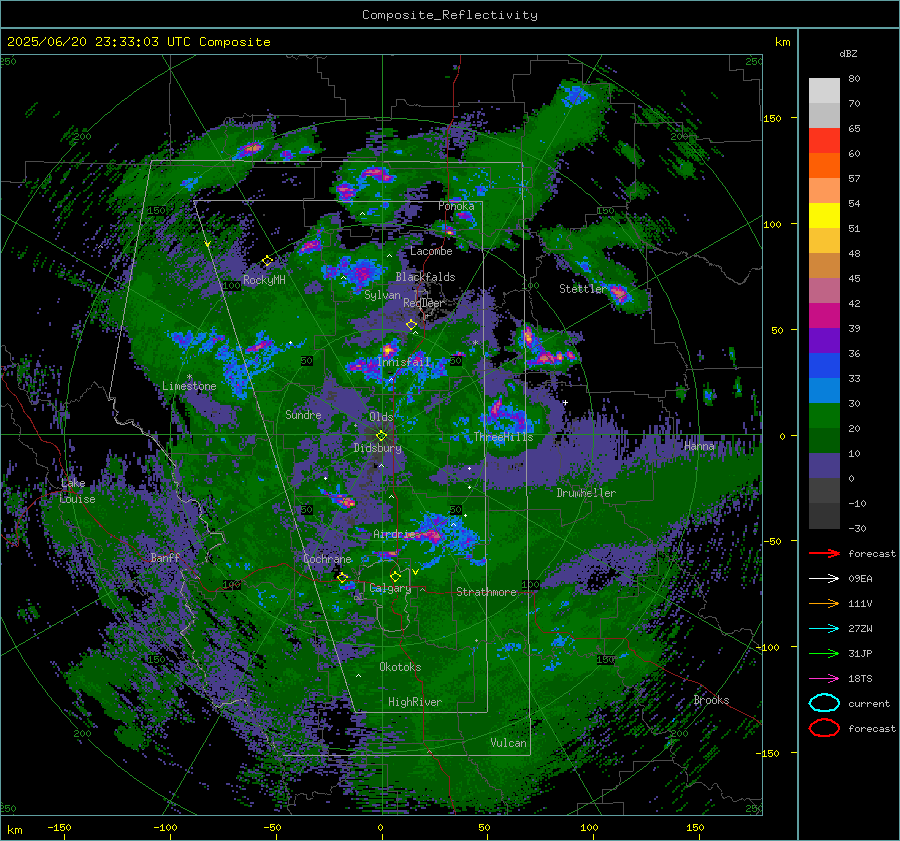
Task: Click the Vulcan town label
Action: [x=509, y=743]
